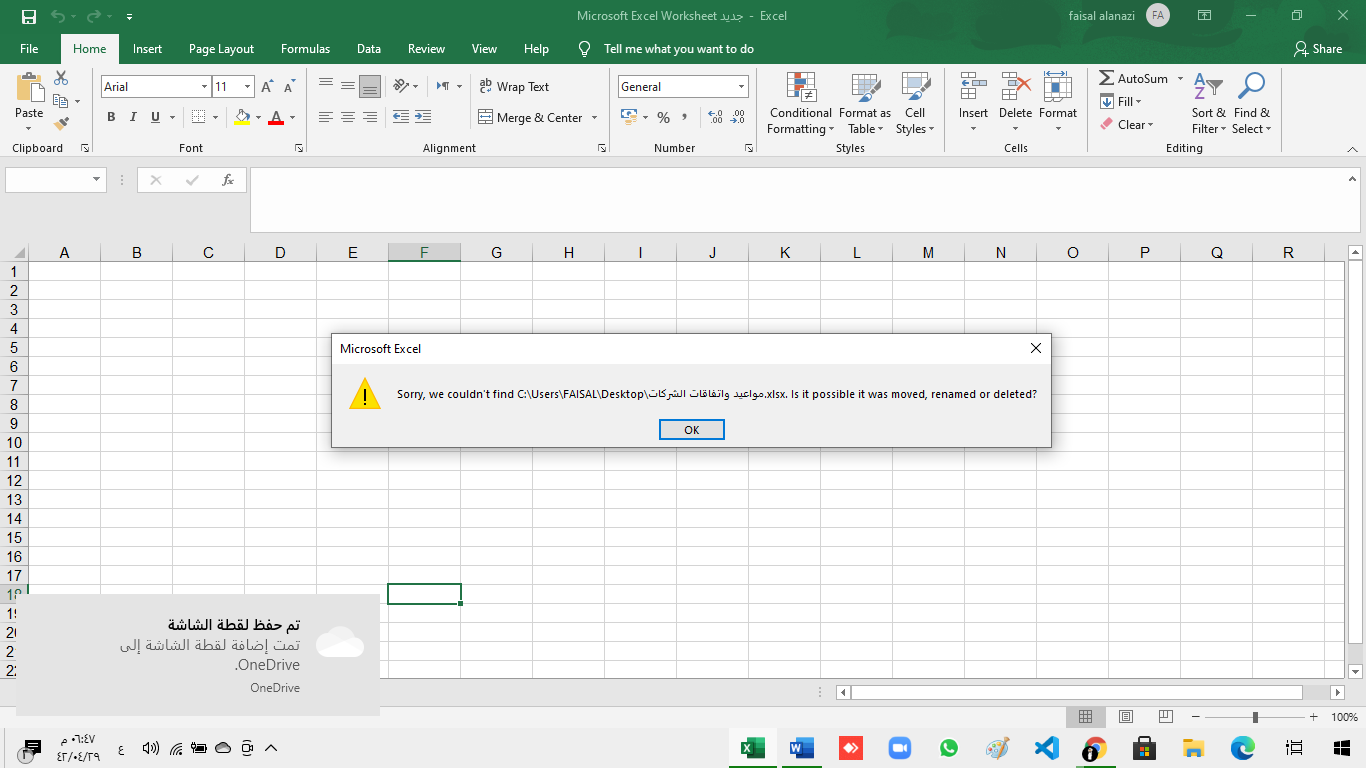Apply the red Font Color letter A

[276, 117]
